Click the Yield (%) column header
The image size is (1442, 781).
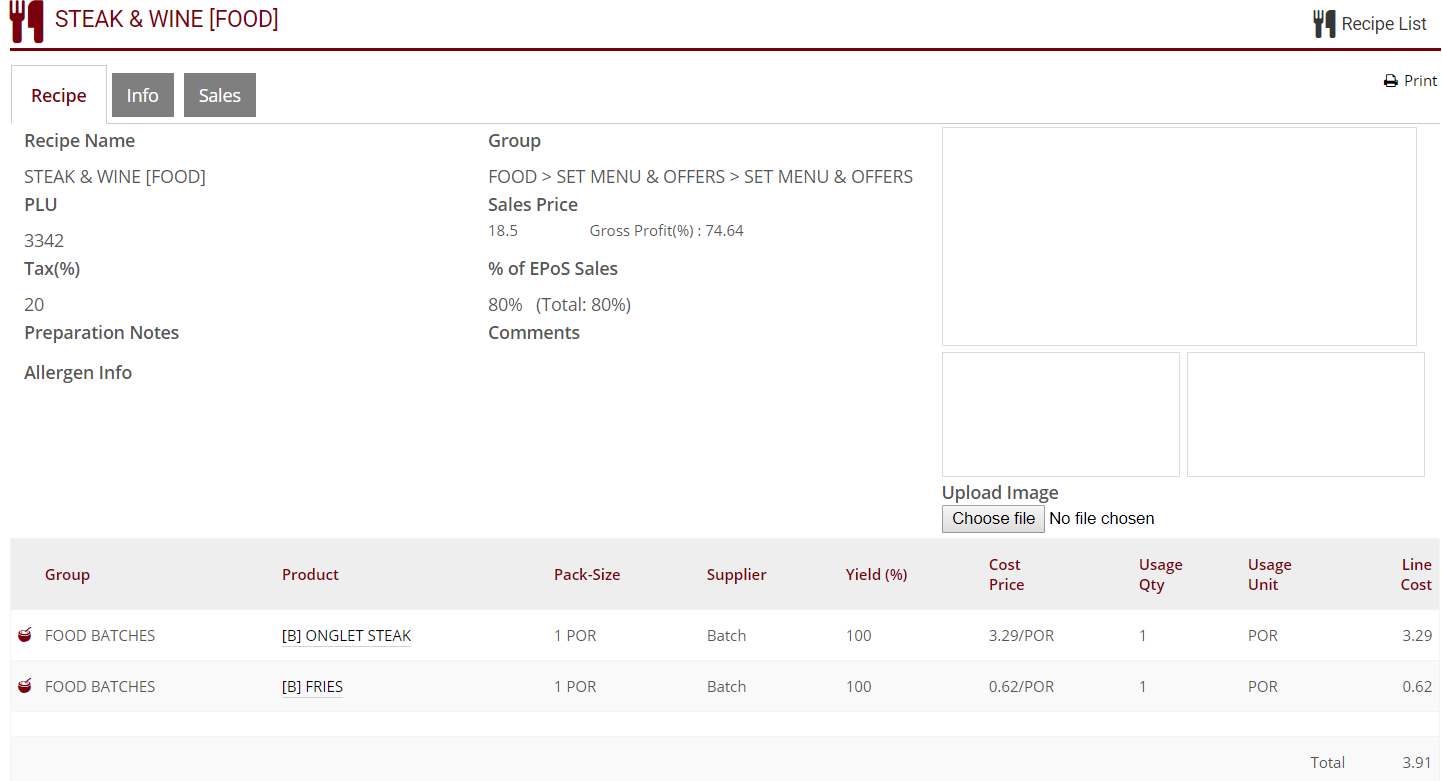click(876, 575)
